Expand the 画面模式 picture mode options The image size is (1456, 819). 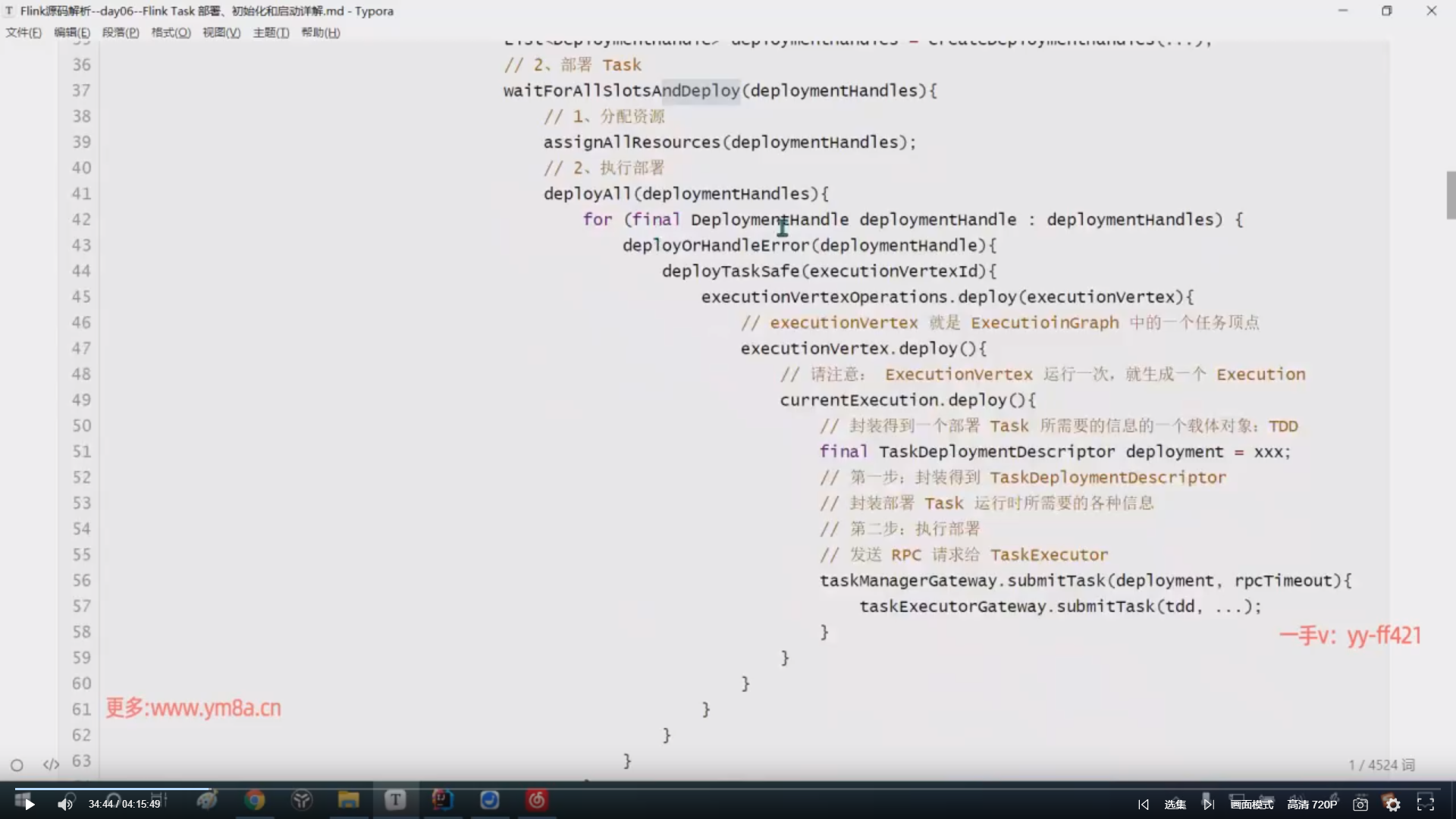(x=1252, y=805)
